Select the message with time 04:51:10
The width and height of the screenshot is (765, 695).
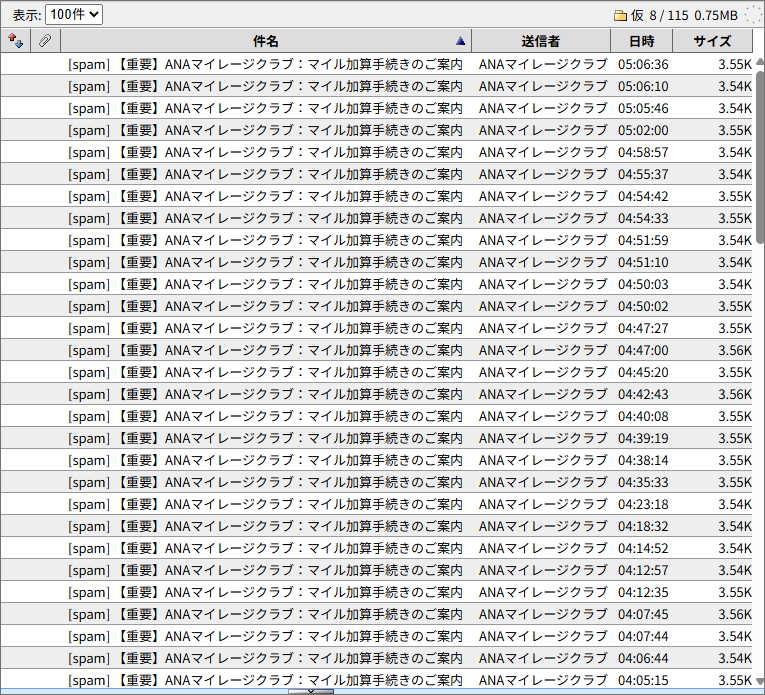click(376, 262)
